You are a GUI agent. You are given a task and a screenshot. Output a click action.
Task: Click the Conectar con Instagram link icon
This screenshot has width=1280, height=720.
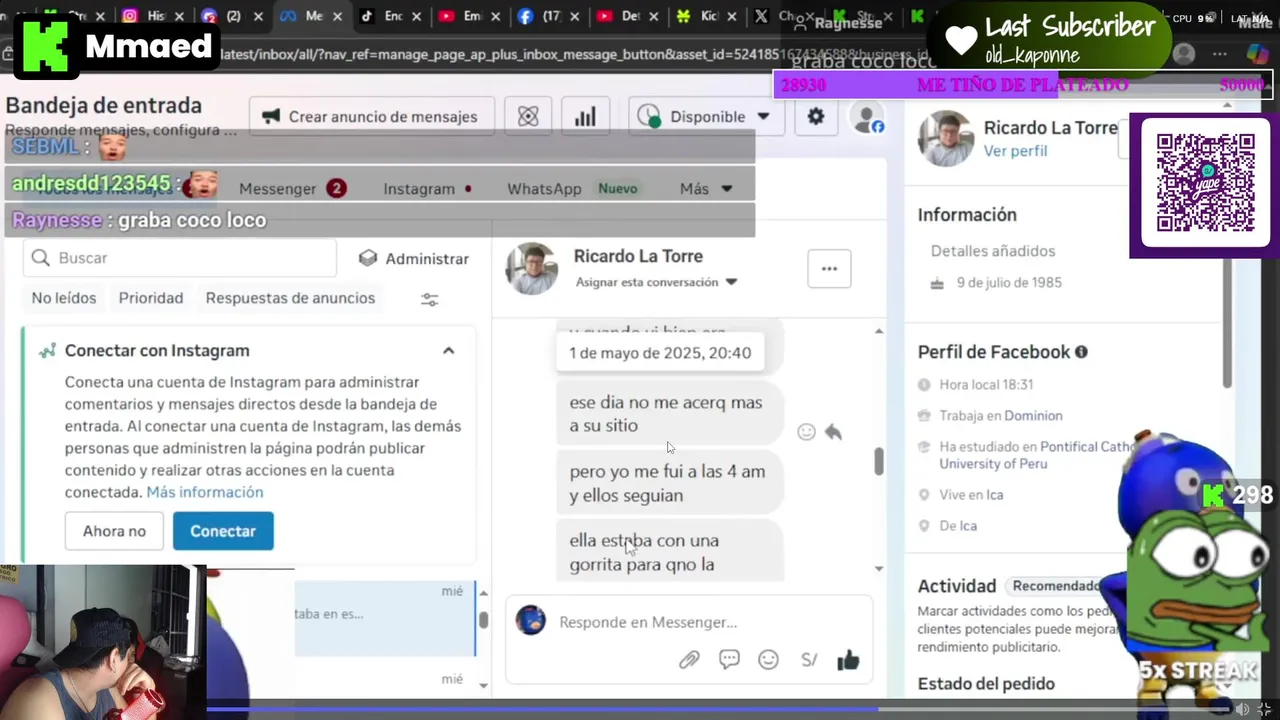[47, 351]
